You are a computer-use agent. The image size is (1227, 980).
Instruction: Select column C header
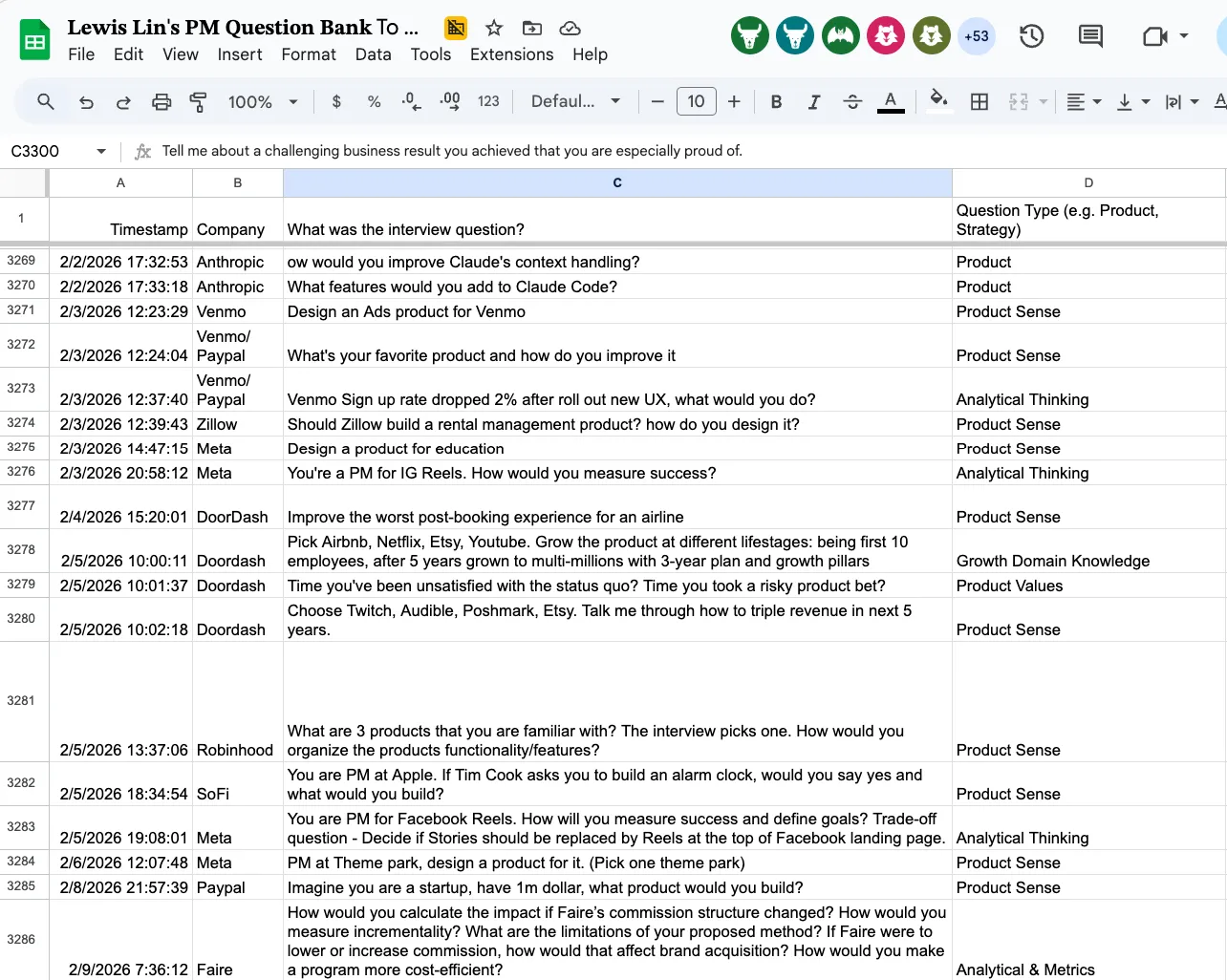[x=617, y=182]
